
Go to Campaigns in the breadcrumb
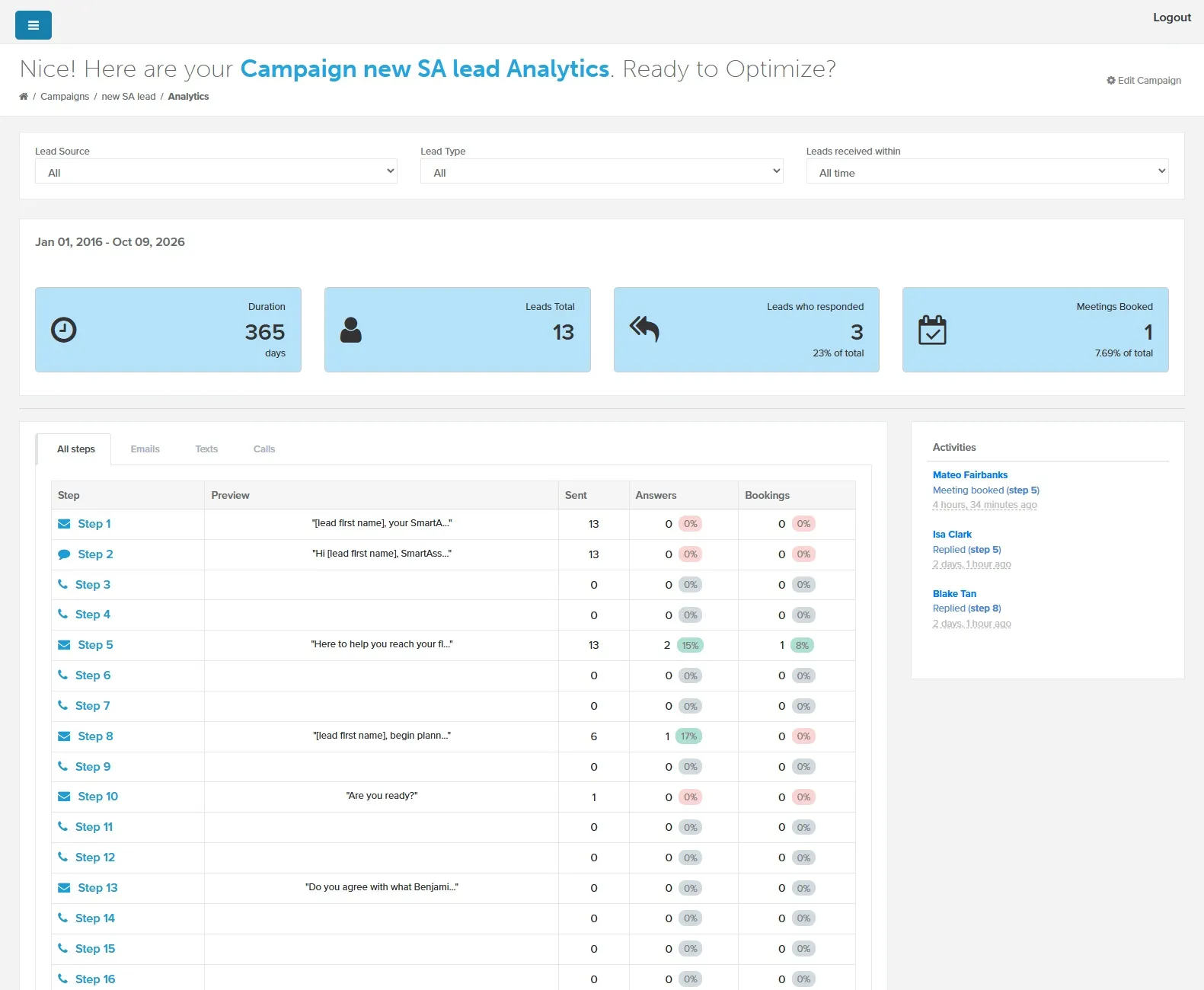click(x=65, y=97)
